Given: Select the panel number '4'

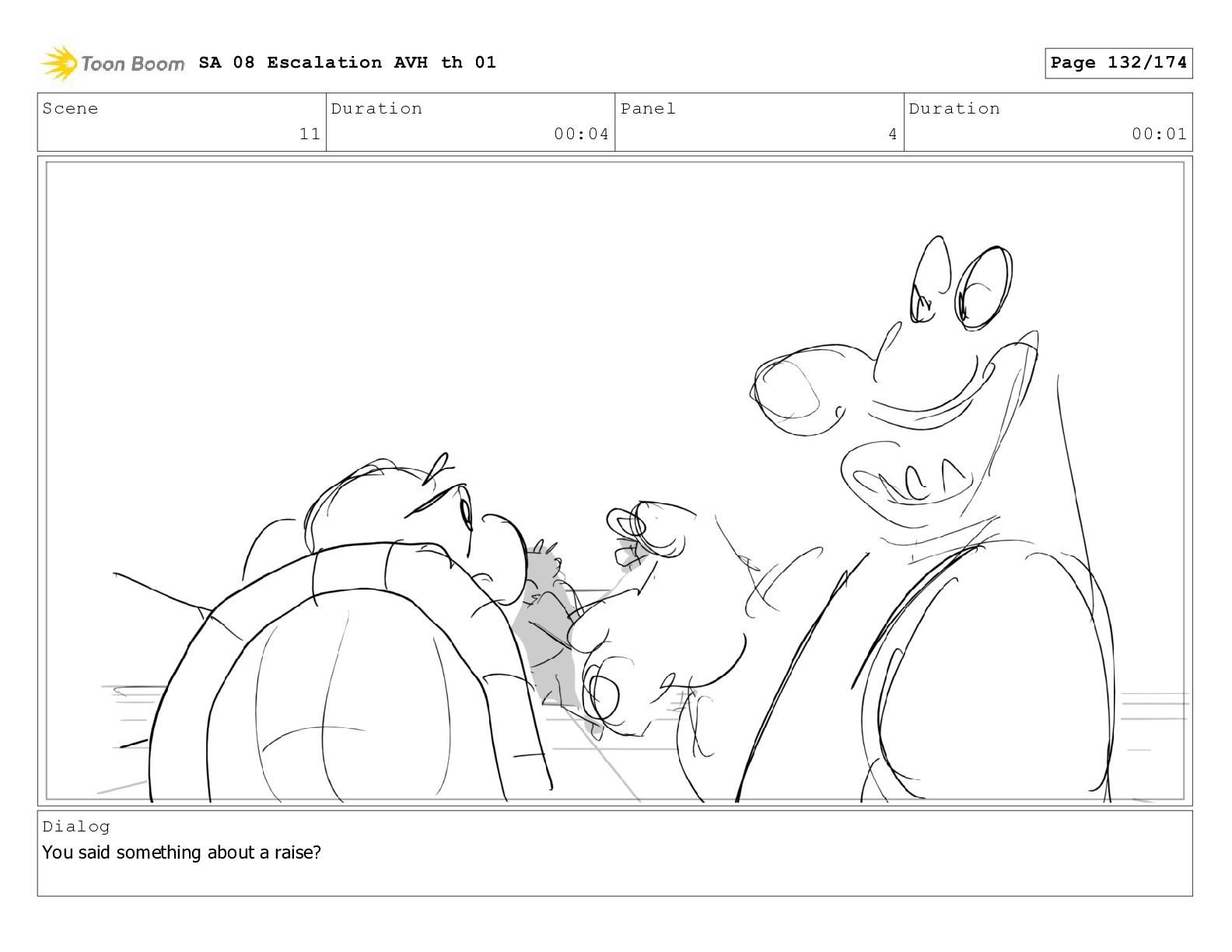Looking at the screenshot, I should 893,134.
